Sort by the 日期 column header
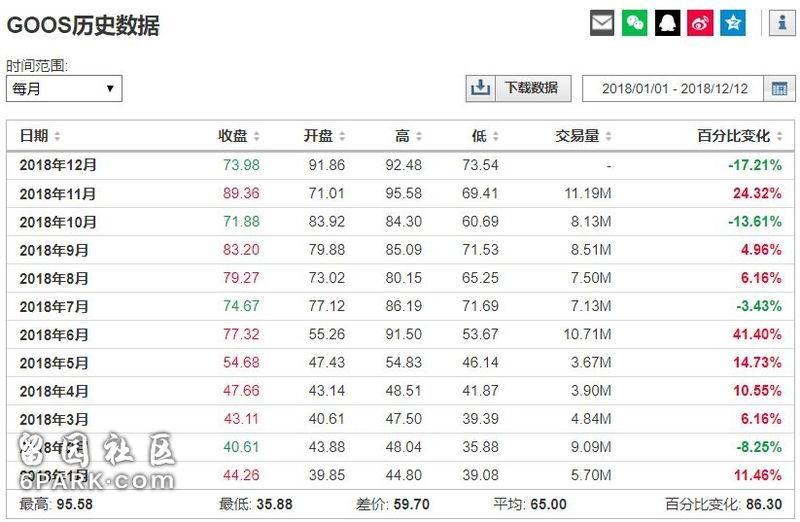 tap(40, 136)
